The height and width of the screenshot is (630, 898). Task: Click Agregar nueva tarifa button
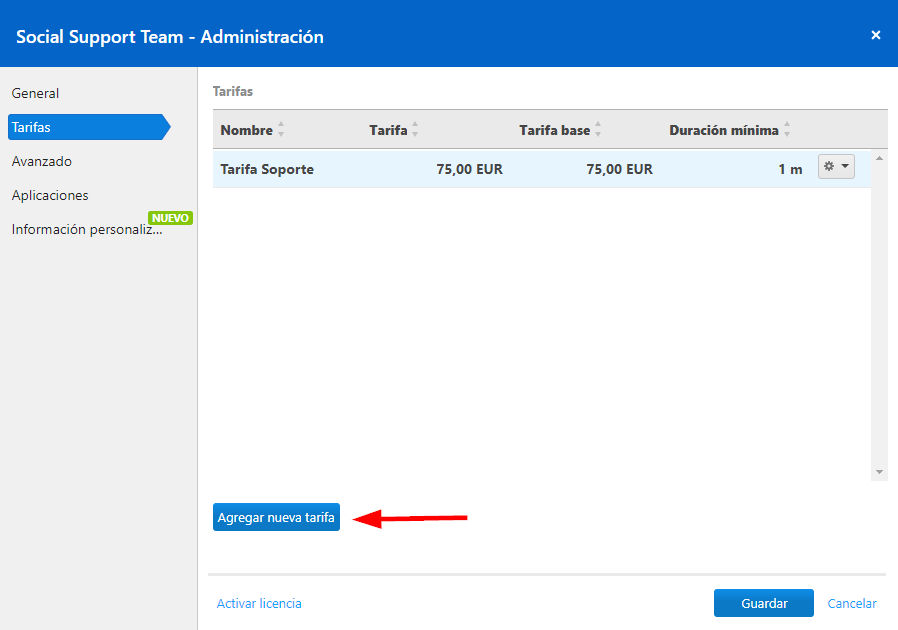[276, 517]
